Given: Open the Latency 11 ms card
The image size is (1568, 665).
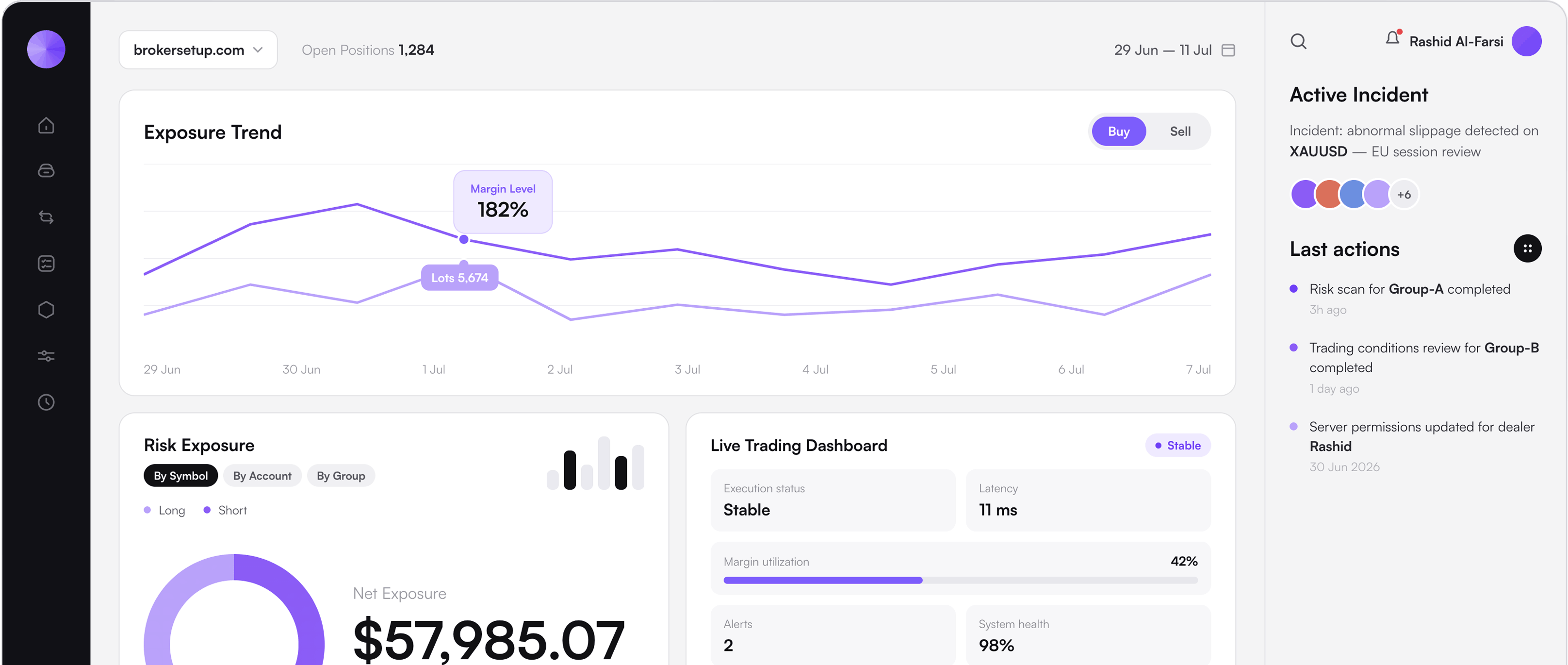Looking at the screenshot, I should 1088,500.
